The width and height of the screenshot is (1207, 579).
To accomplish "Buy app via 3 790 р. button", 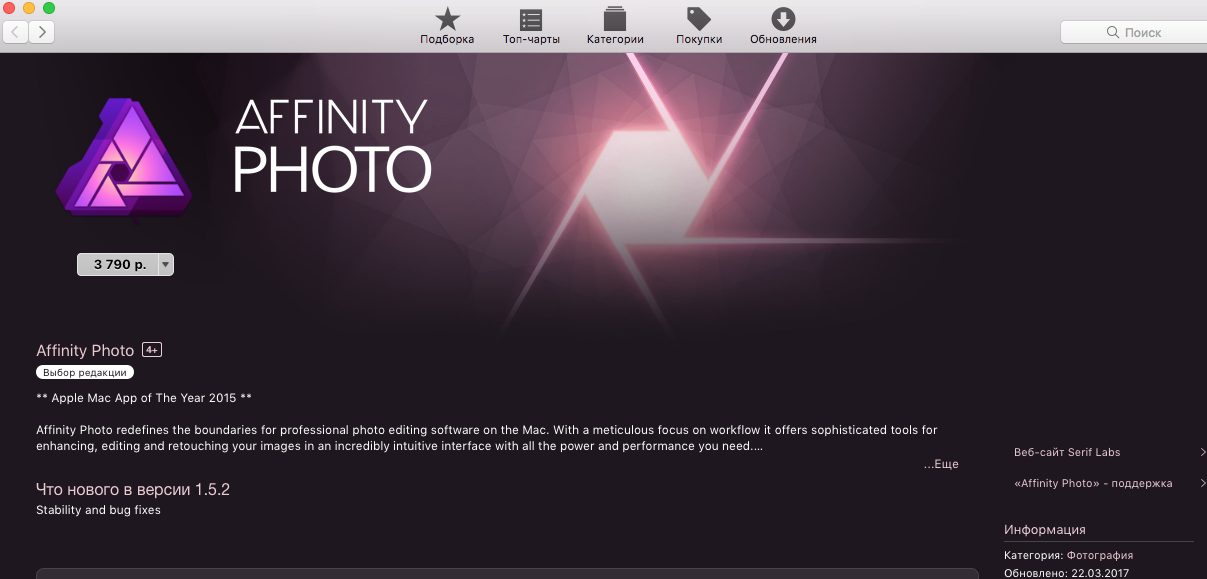I will pos(117,265).
